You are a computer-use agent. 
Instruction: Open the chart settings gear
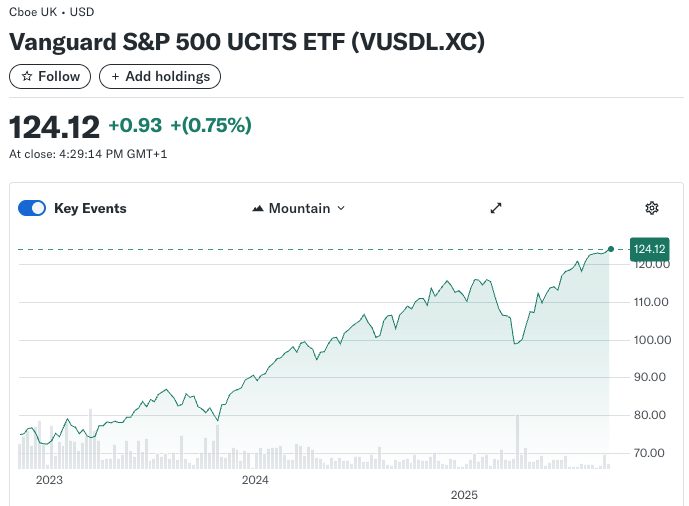click(652, 208)
